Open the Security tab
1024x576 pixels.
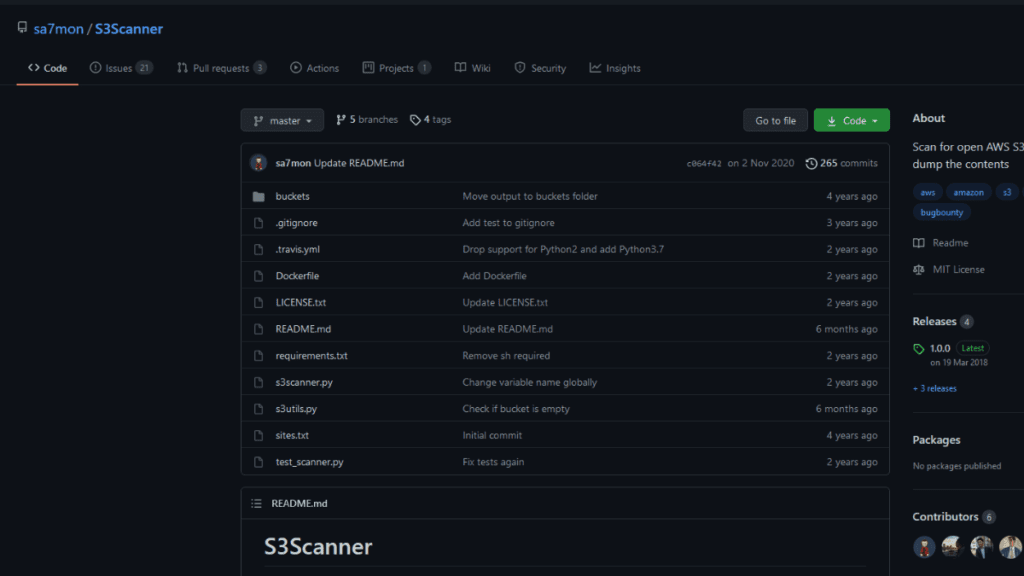coord(539,68)
